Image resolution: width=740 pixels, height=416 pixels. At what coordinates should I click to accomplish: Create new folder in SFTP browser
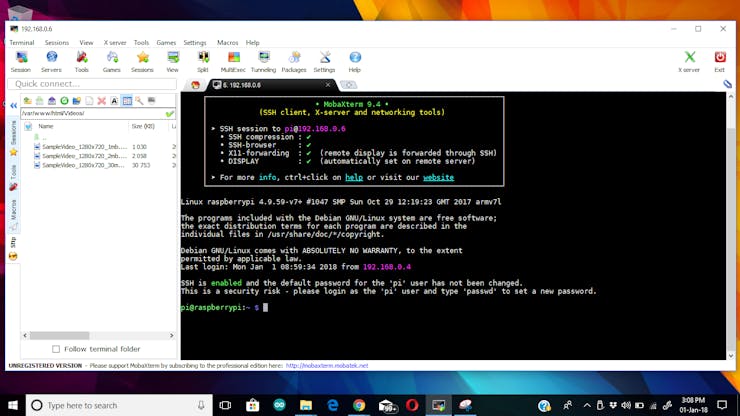[76, 101]
